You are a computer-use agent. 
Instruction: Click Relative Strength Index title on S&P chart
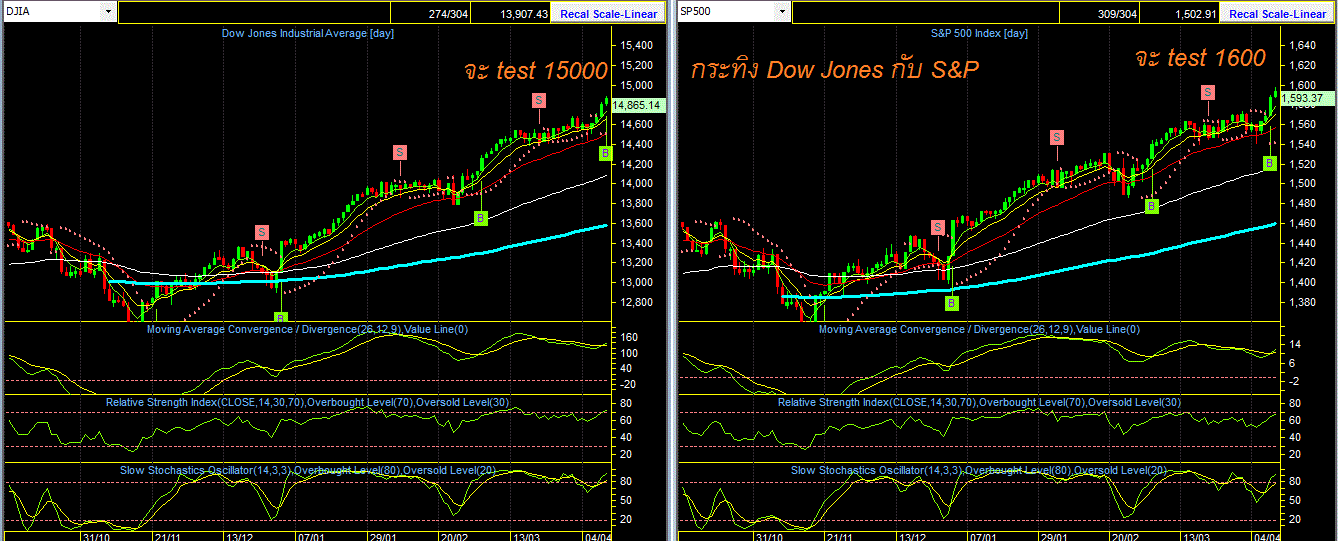point(980,402)
